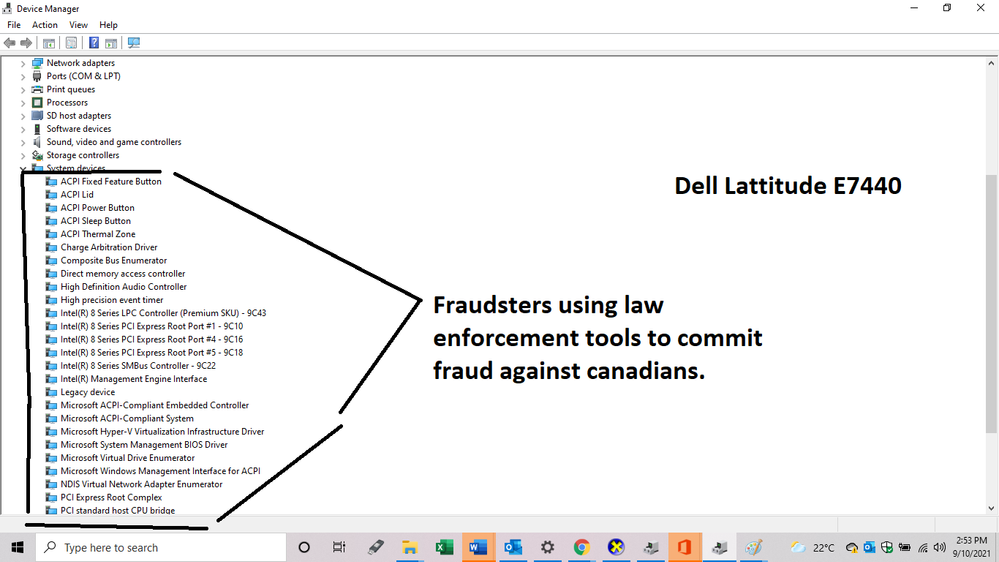Switch to Office app on taskbar
This screenshot has width=999, height=562.
(684, 547)
